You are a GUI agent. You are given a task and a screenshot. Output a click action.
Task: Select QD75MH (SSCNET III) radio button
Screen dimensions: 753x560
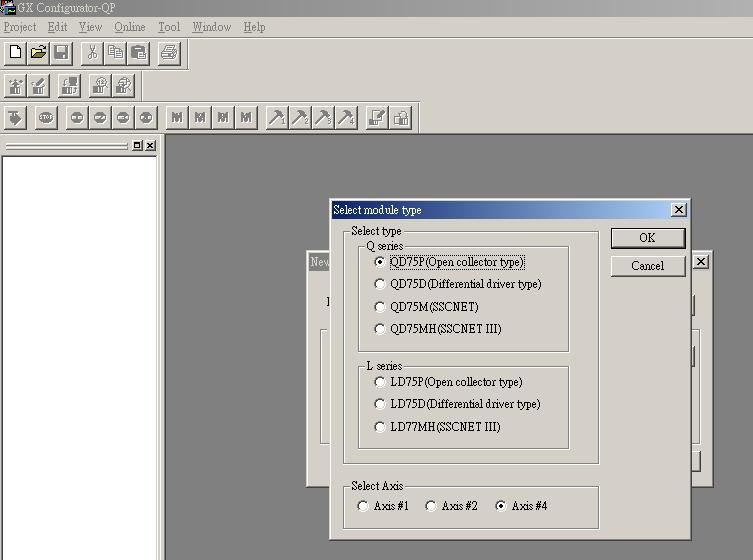(x=380, y=329)
